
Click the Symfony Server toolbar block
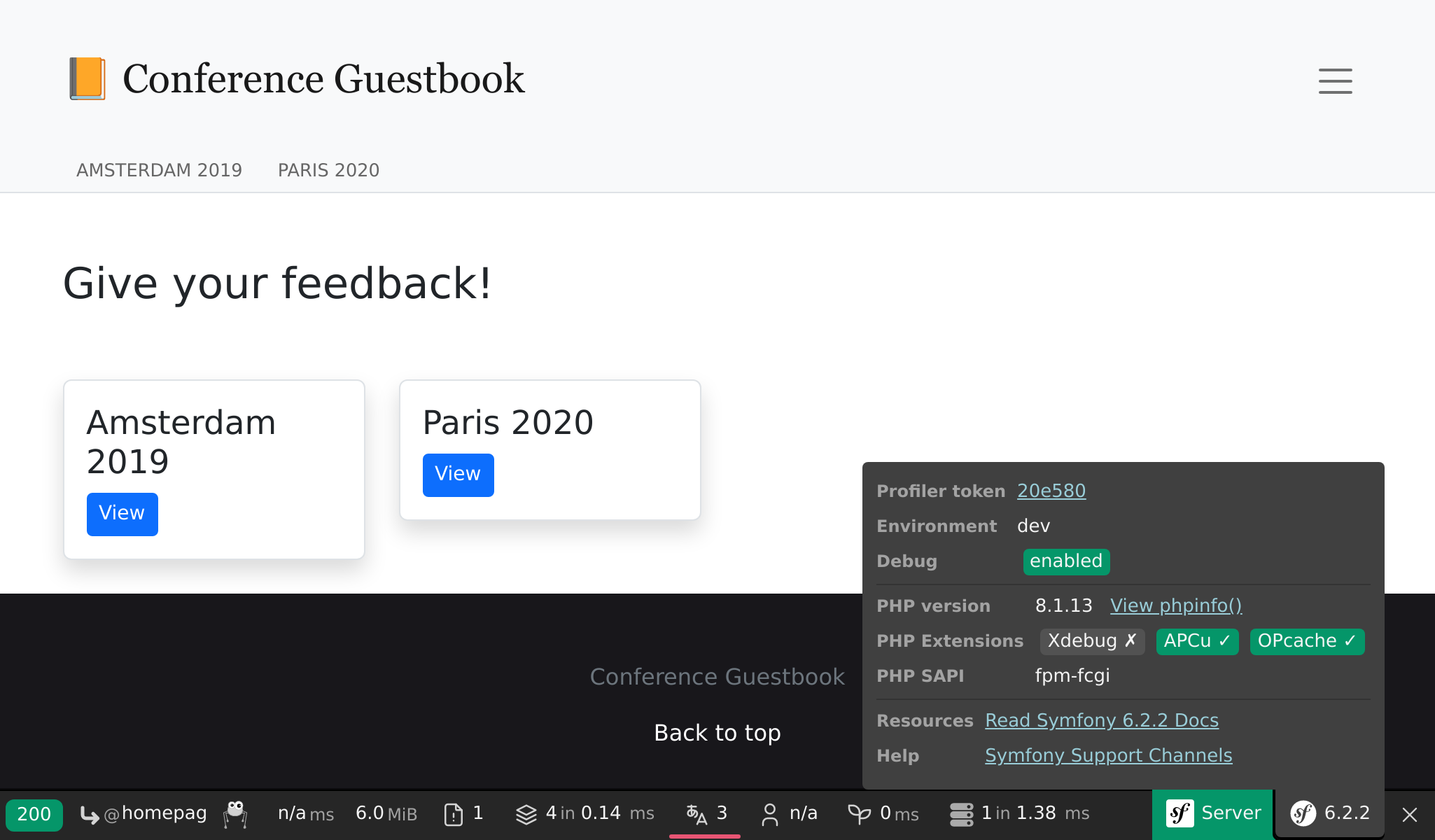(1212, 813)
